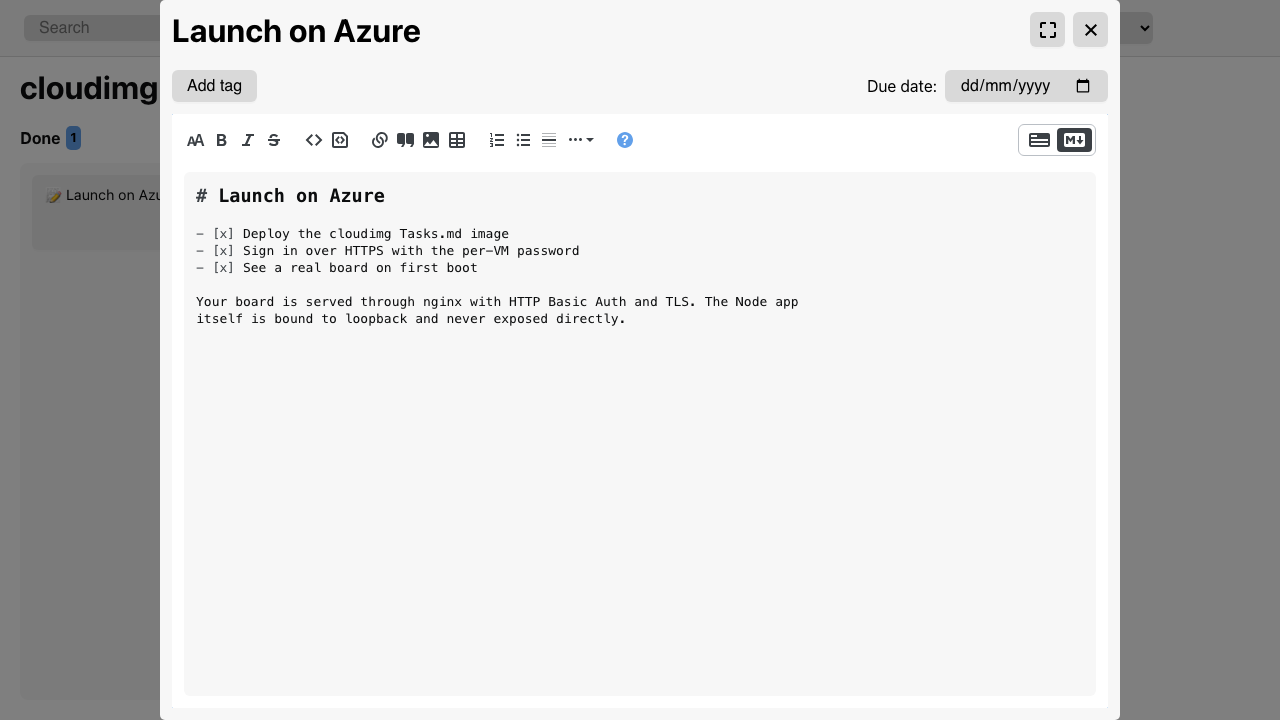Expand the more tools dropdown
This screenshot has width=1280, height=720.
[581, 140]
